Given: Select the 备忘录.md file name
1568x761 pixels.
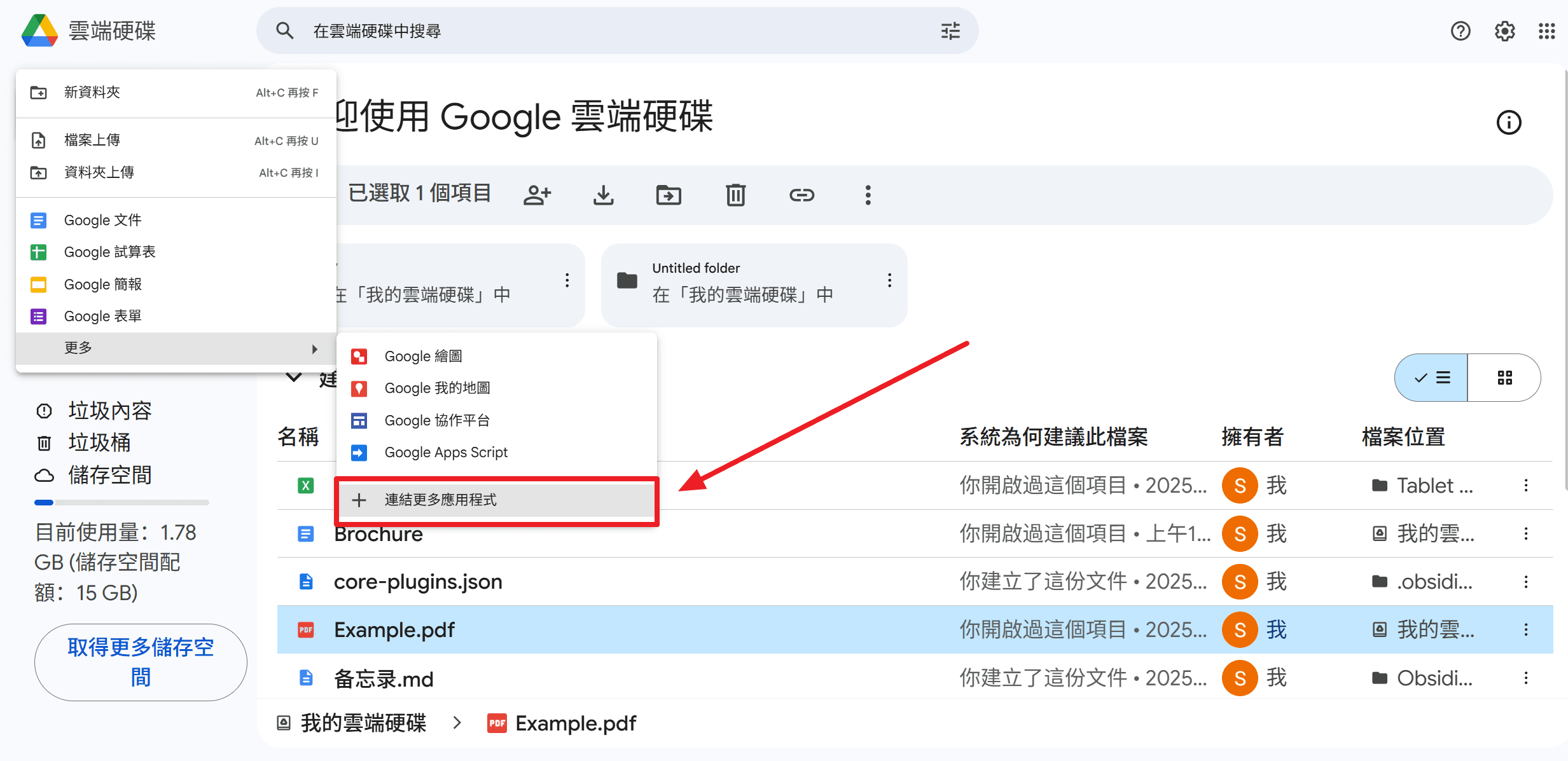Looking at the screenshot, I should (384, 678).
